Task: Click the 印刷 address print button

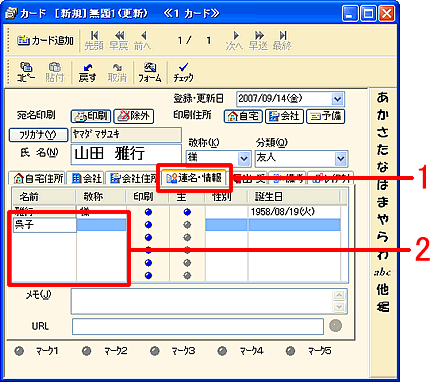Action: point(91,116)
